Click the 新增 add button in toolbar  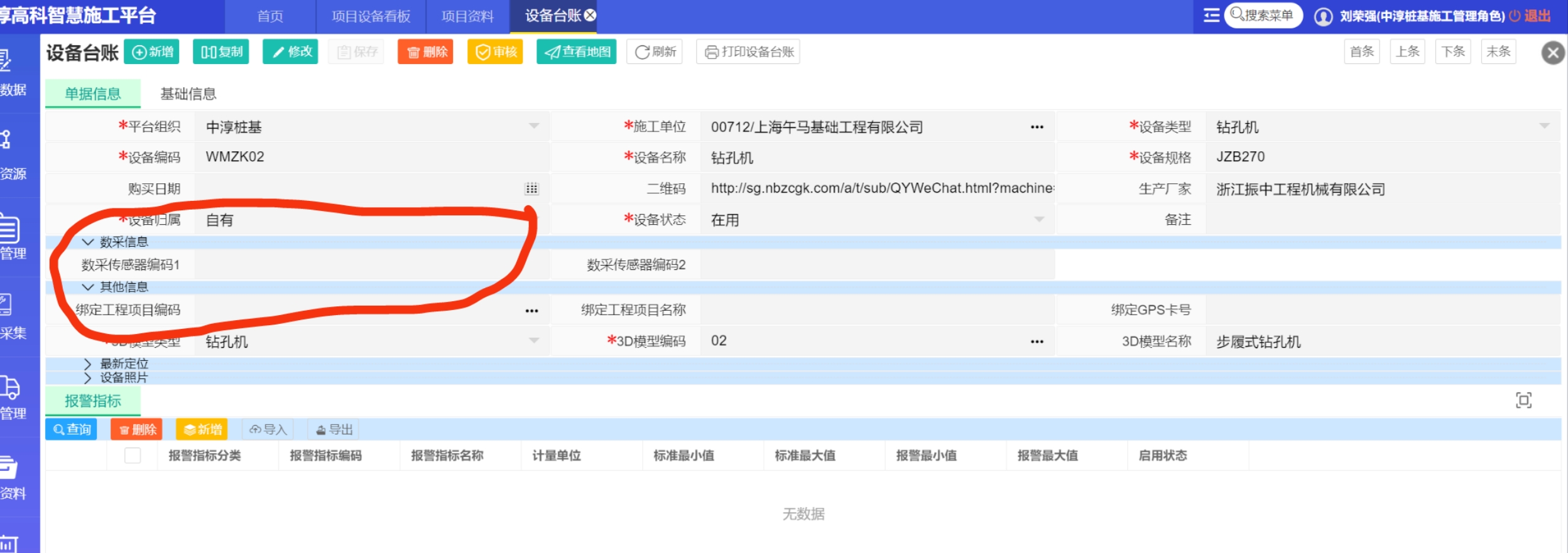[152, 52]
